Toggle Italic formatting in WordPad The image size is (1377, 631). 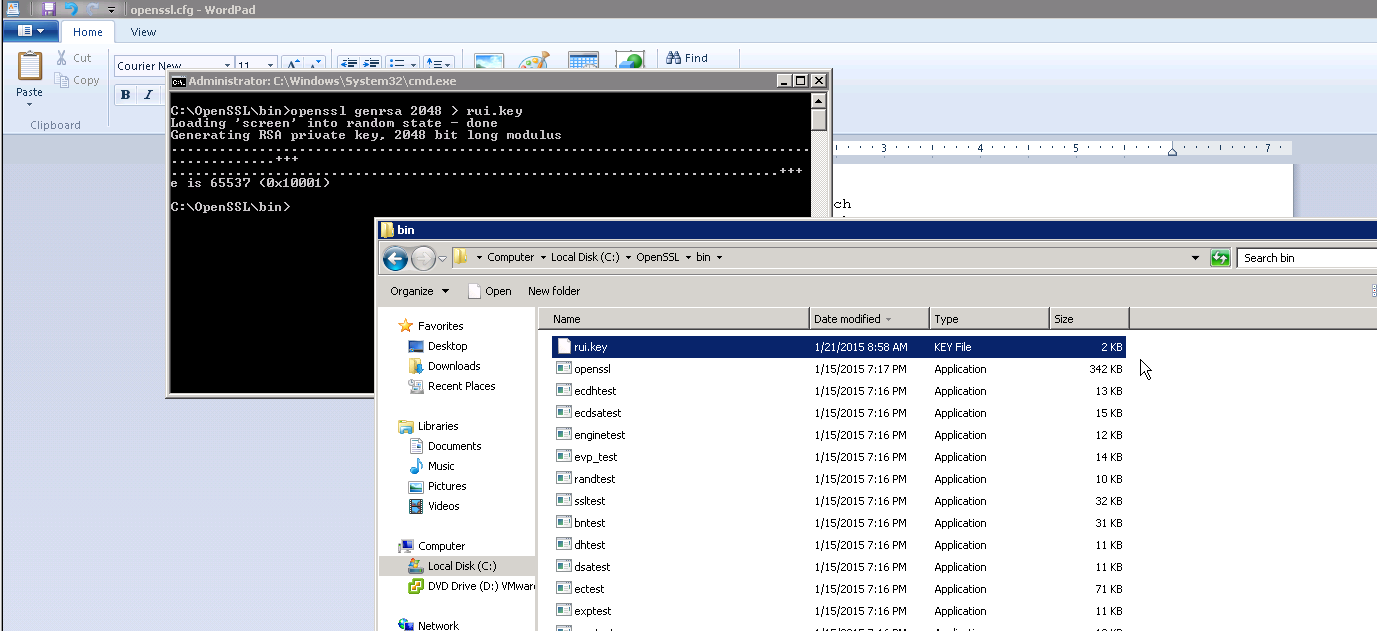[x=148, y=95]
